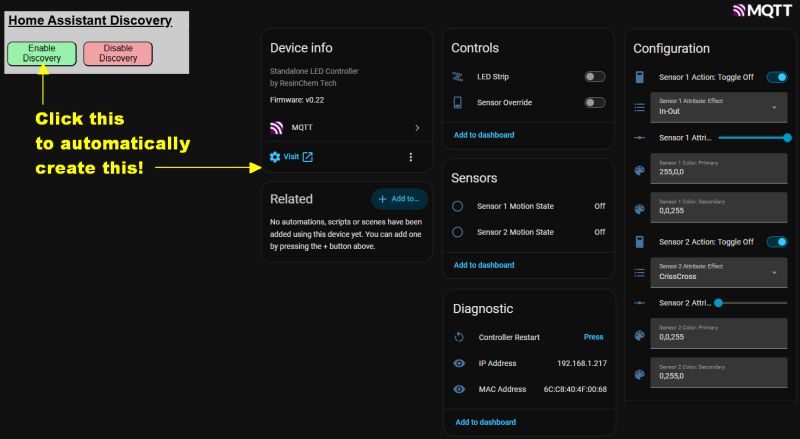The height and width of the screenshot is (439, 800).
Task: Click the Disable Discovery button
Action: point(118,54)
